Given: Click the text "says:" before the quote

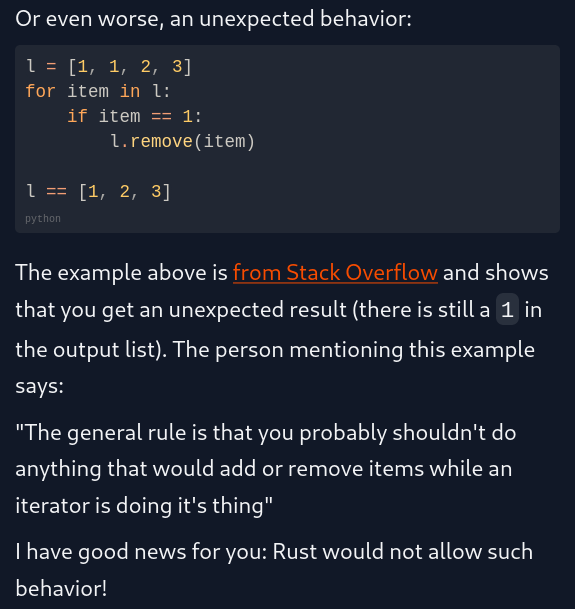Looking at the screenshot, I should (40, 386).
